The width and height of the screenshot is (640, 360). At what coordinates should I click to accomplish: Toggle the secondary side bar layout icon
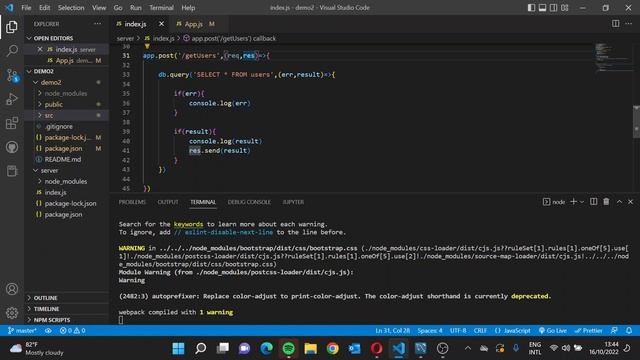553,8
